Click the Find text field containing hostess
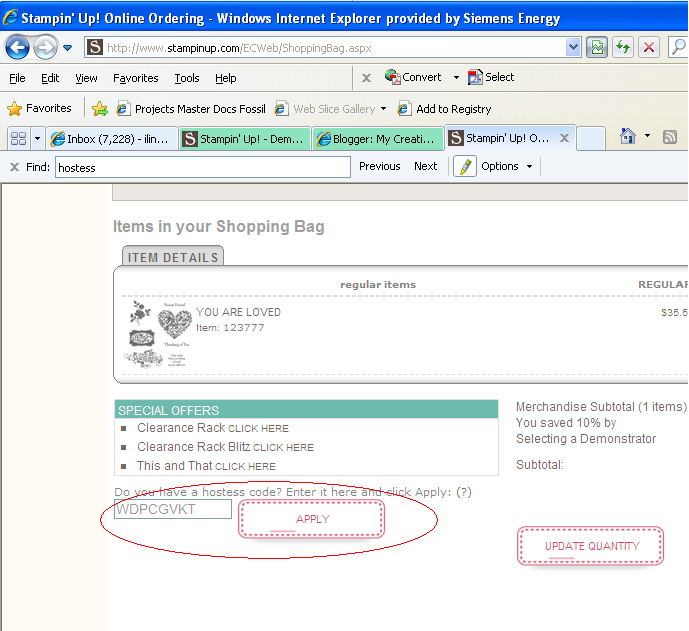The height and width of the screenshot is (631, 689). pyautogui.click(x=203, y=167)
